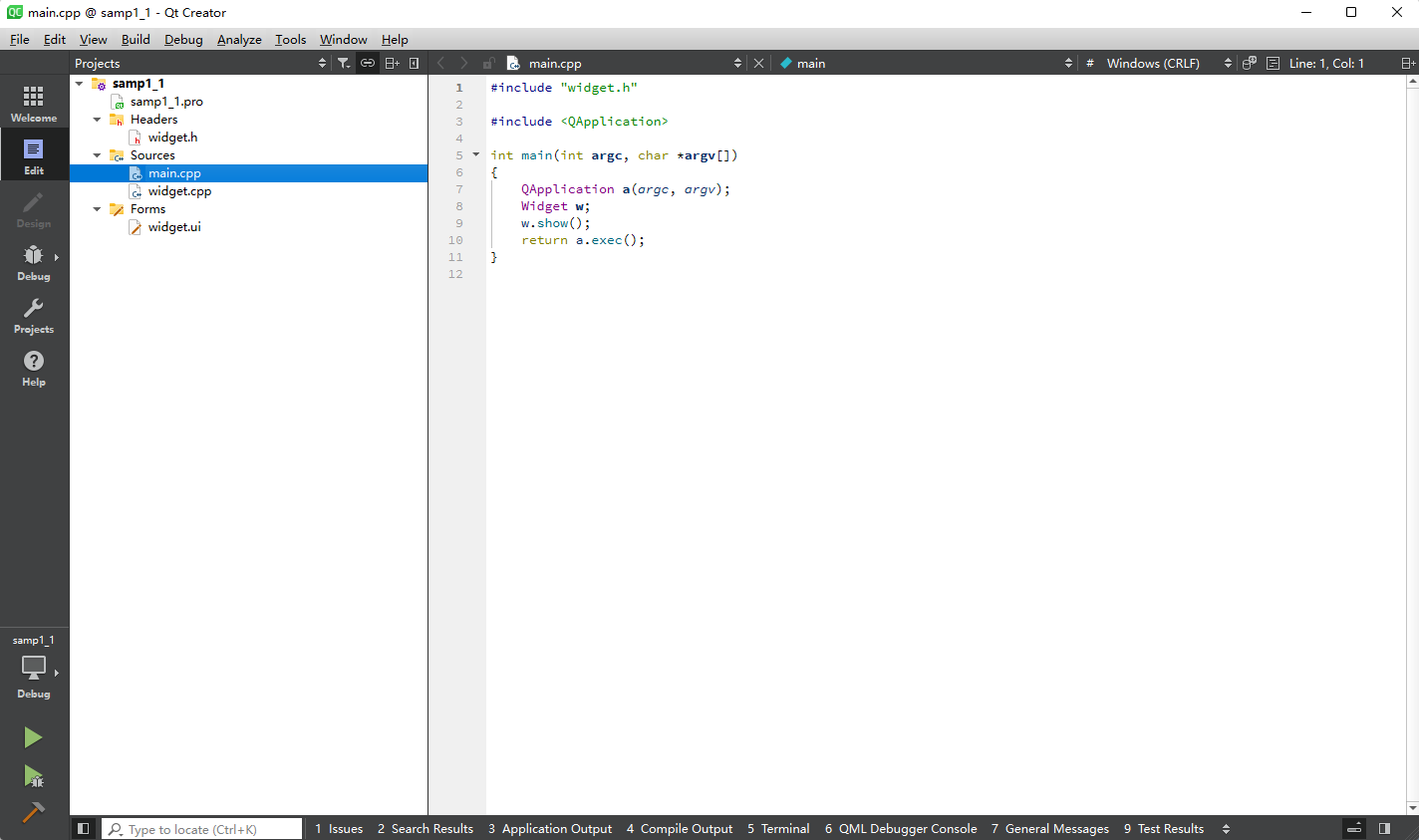
Task: Close the main.cpp document
Action: pyautogui.click(x=758, y=63)
